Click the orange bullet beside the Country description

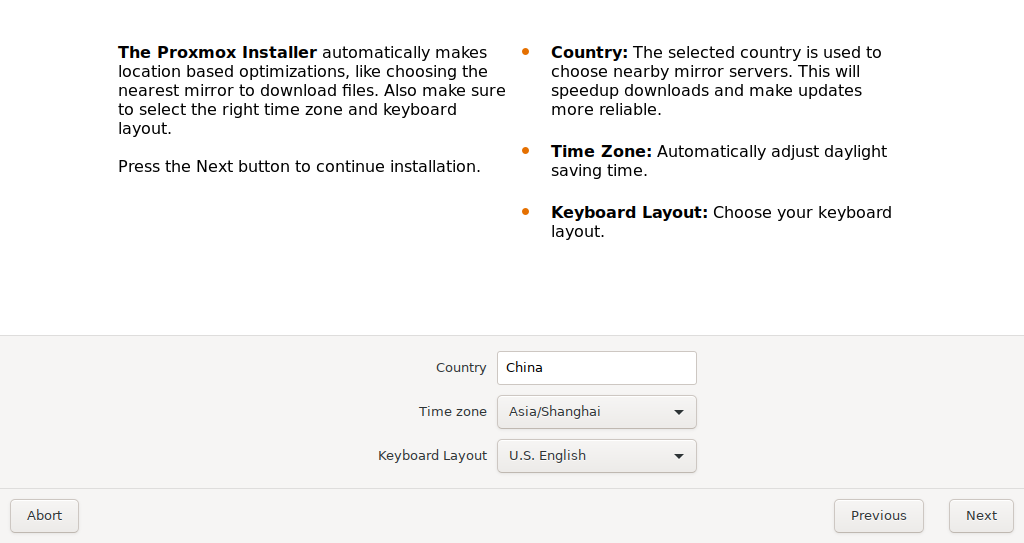(x=525, y=52)
